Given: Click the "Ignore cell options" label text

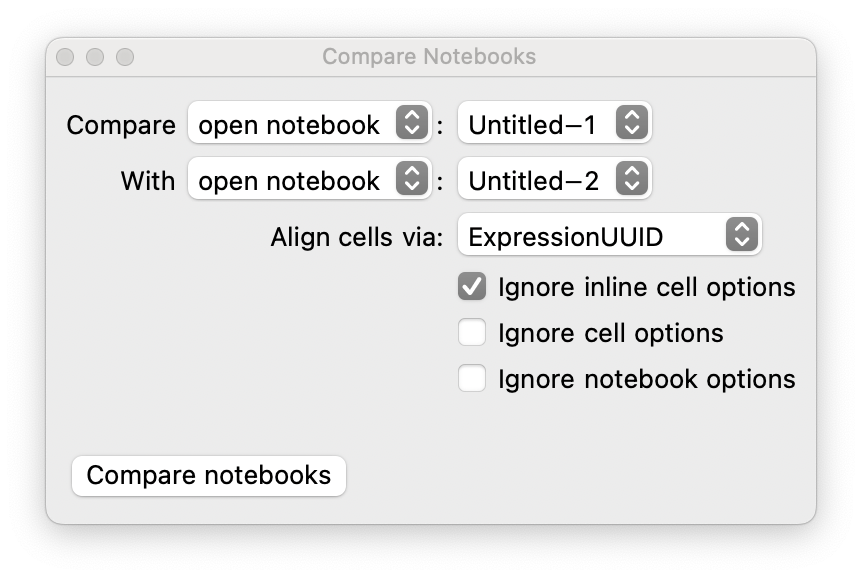Looking at the screenshot, I should (610, 333).
